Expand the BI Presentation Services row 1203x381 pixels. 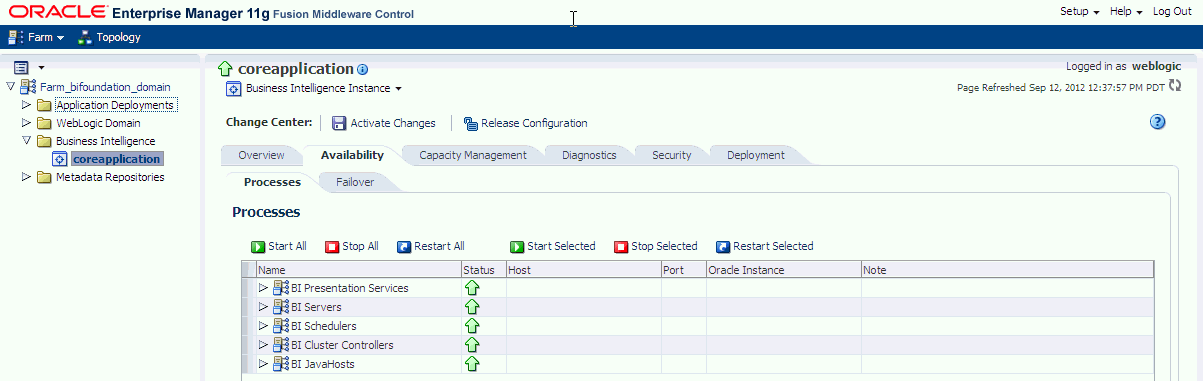click(264, 288)
